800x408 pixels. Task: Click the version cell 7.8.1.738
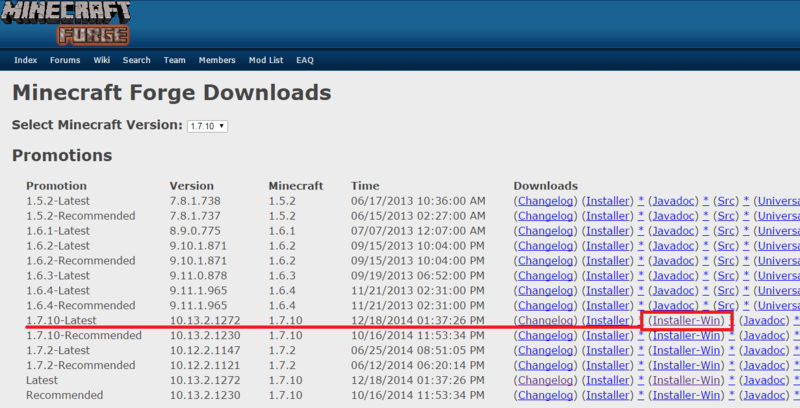pos(195,201)
